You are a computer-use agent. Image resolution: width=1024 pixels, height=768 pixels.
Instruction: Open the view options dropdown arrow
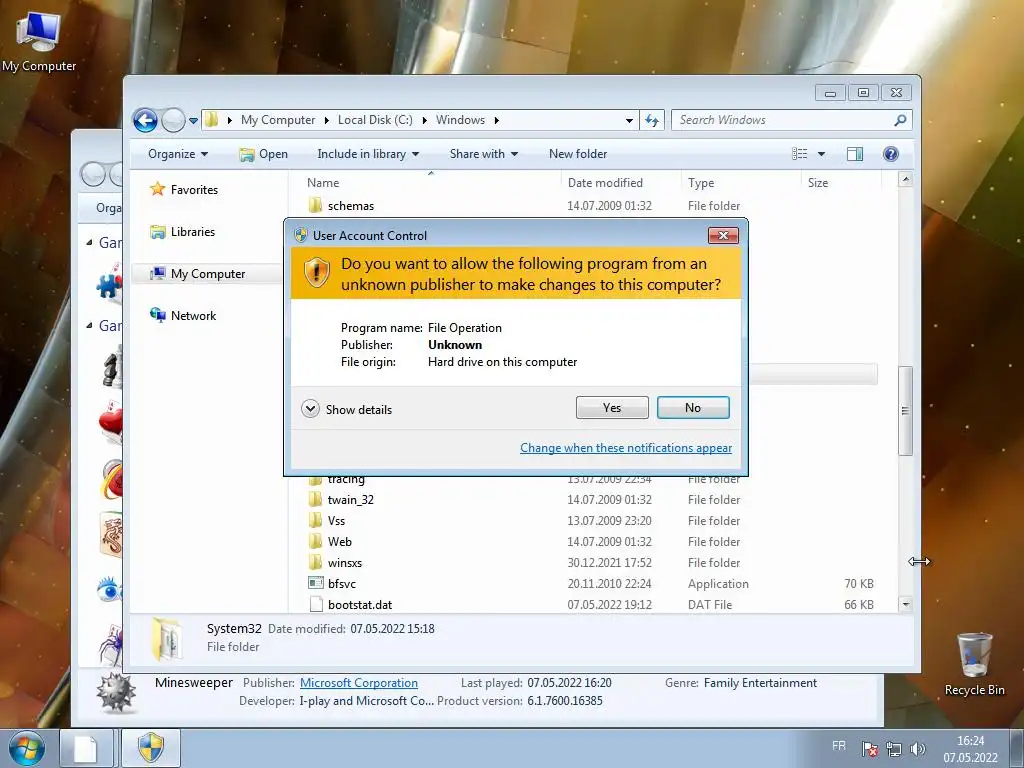coord(822,154)
